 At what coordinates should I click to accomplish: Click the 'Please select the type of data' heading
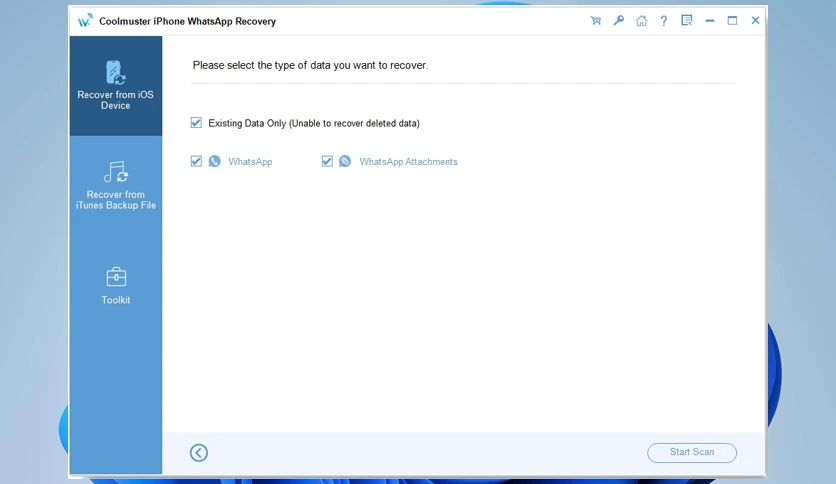click(310, 65)
